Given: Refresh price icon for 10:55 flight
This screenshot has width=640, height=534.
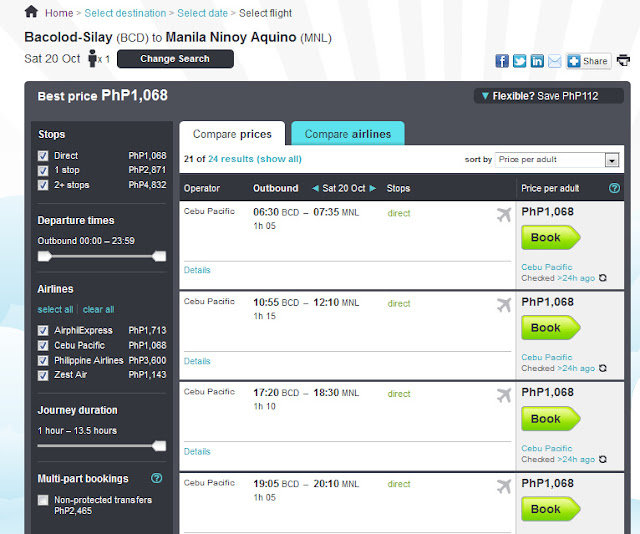Looking at the screenshot, I should [x=602, y=368].
